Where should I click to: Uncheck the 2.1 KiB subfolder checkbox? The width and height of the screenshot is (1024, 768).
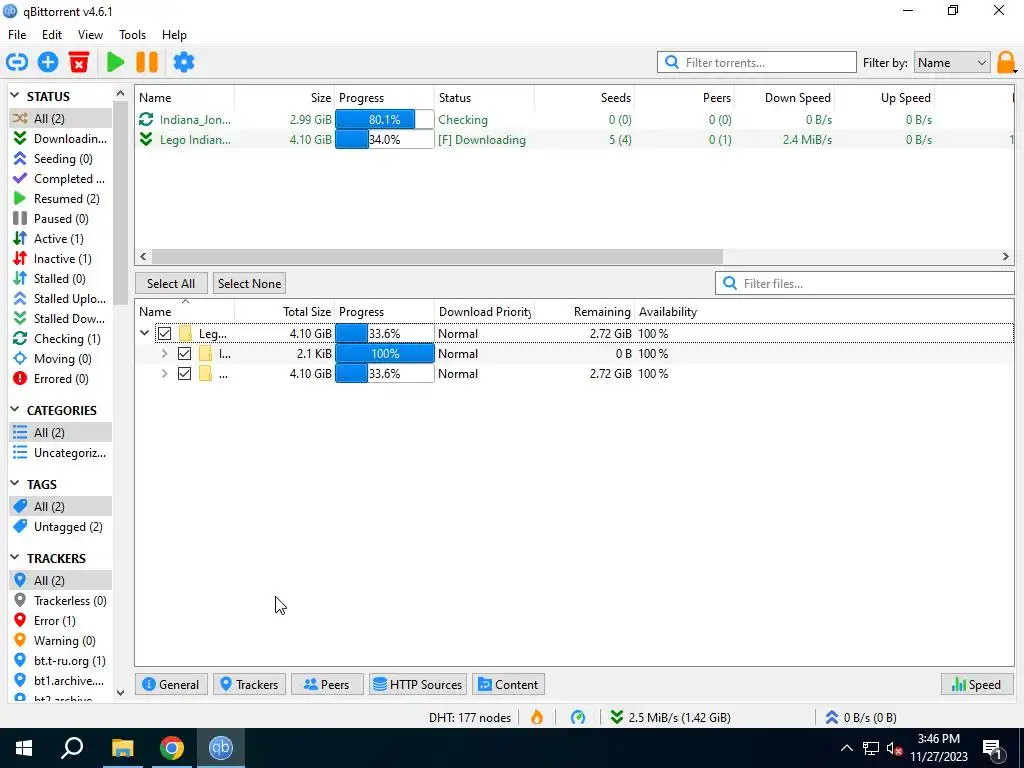185,354
